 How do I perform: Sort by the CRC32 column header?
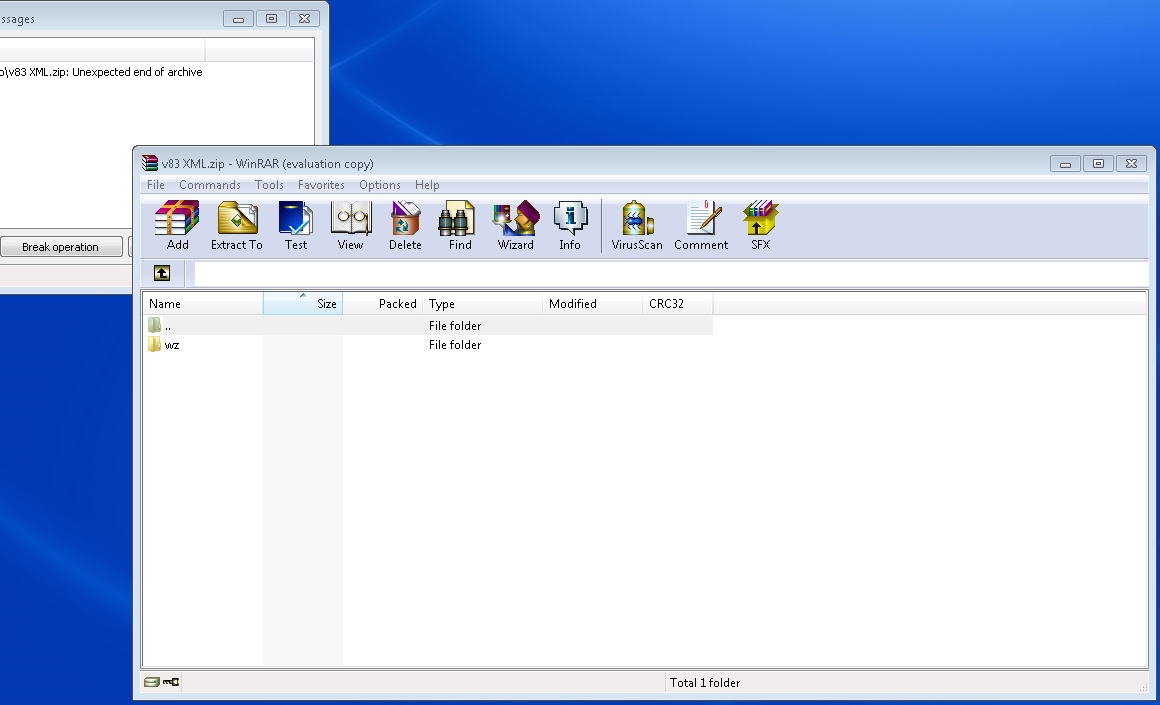point(678,303)
